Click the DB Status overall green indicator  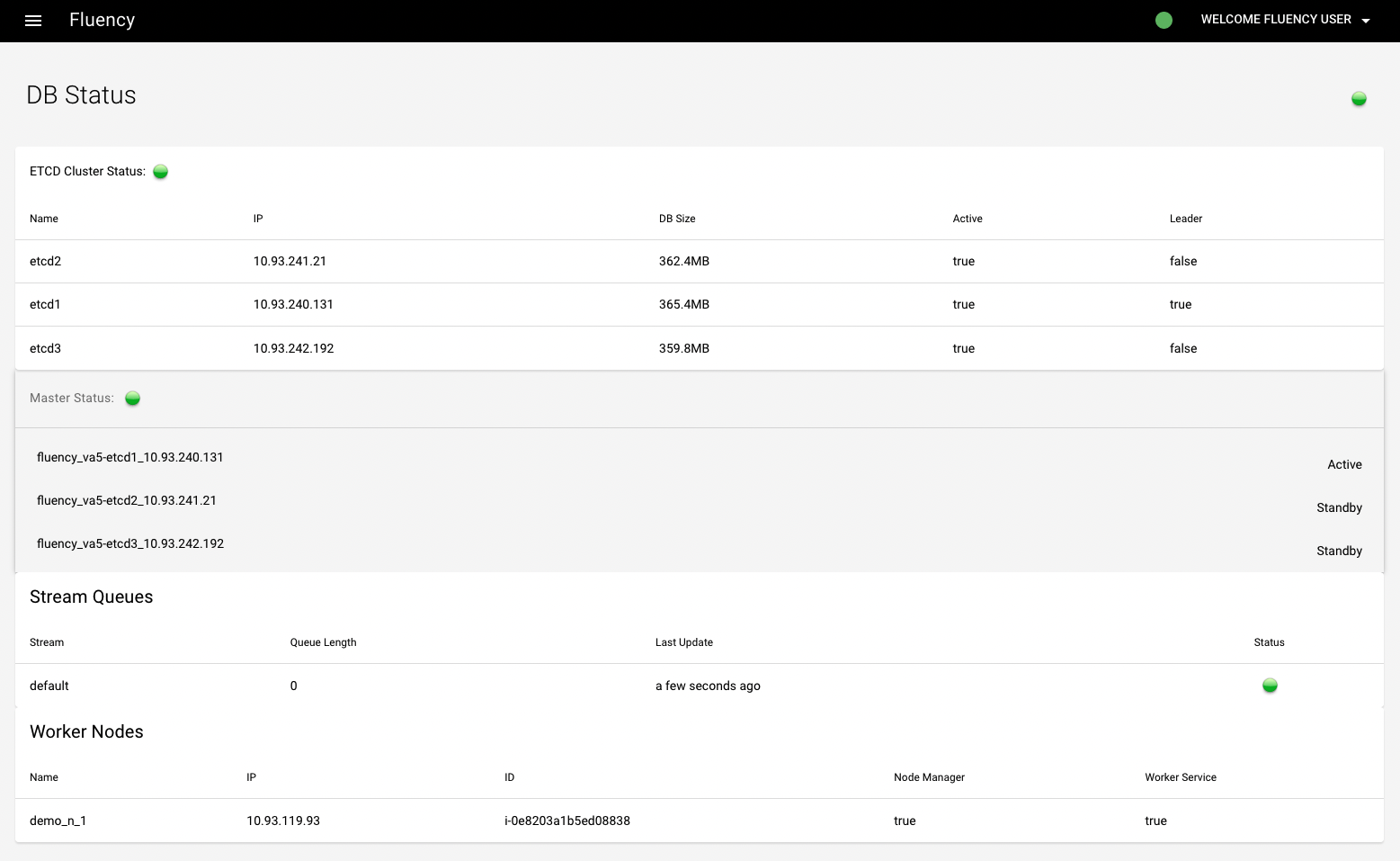1359,99
